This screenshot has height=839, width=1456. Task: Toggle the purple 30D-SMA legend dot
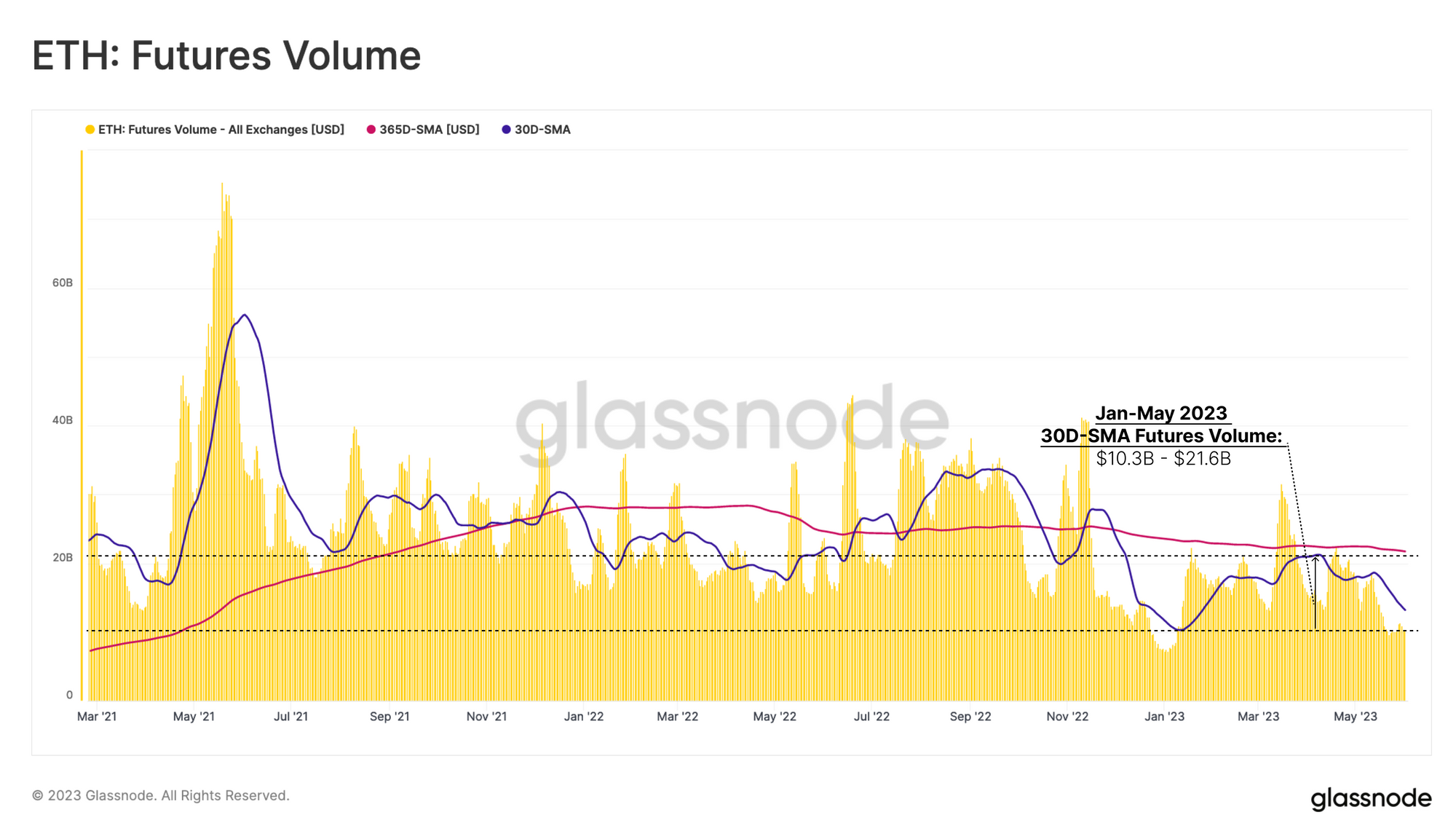click(x=506, y=130)
